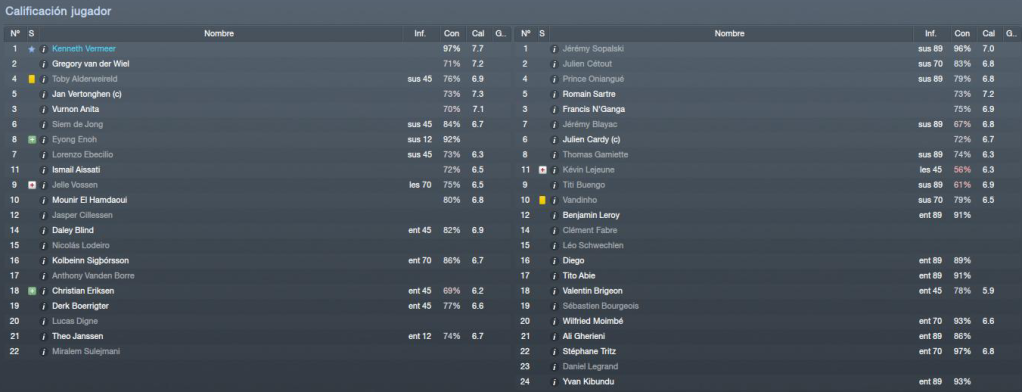Click the Inf. header in the right table
This screenshot has width=1022, height=392.
tap(931, 33)
